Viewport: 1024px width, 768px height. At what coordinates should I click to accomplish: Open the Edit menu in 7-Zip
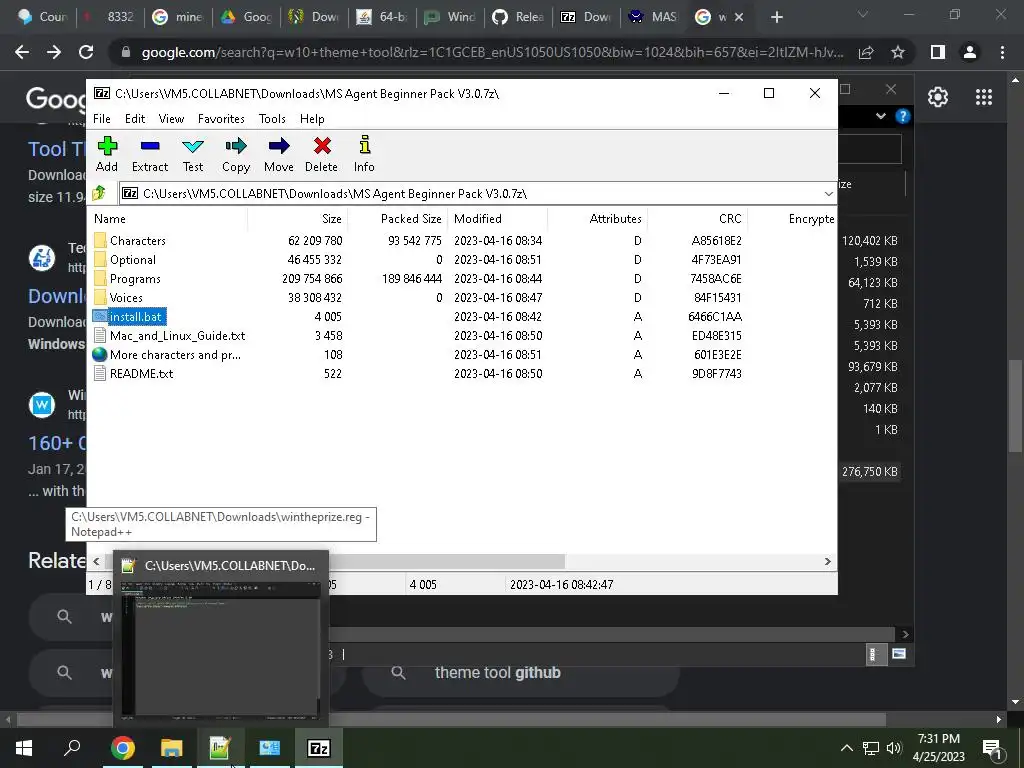point(135,119)
